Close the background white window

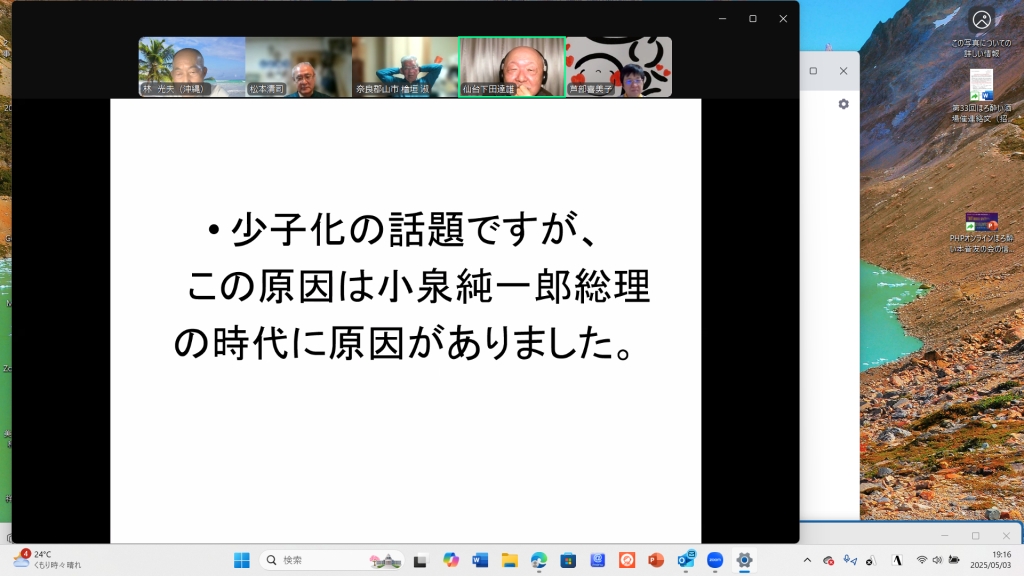click(844, 71)
